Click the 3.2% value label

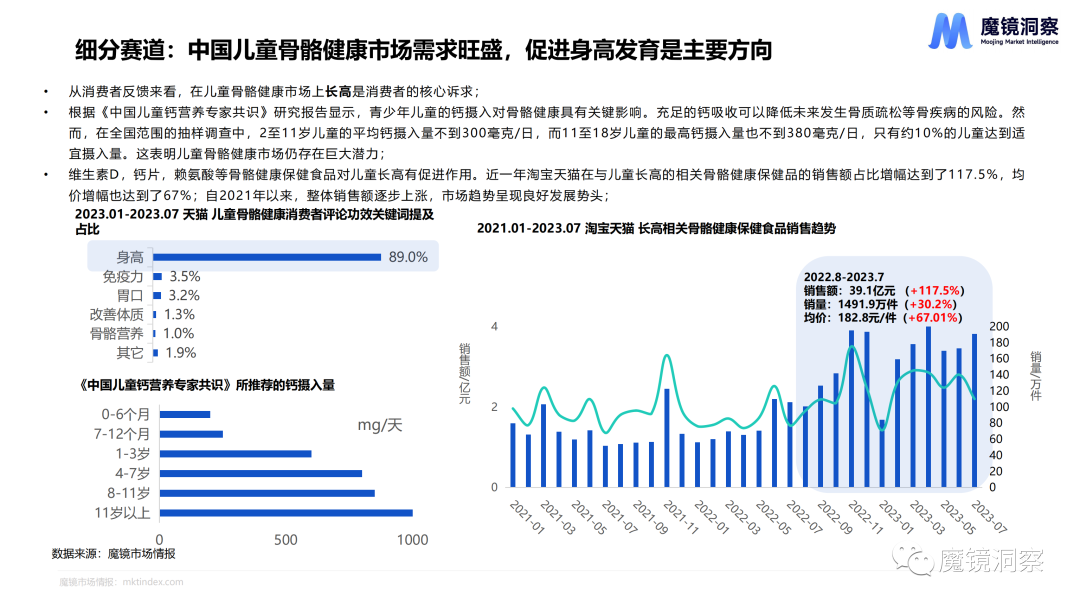click(184, 295)
